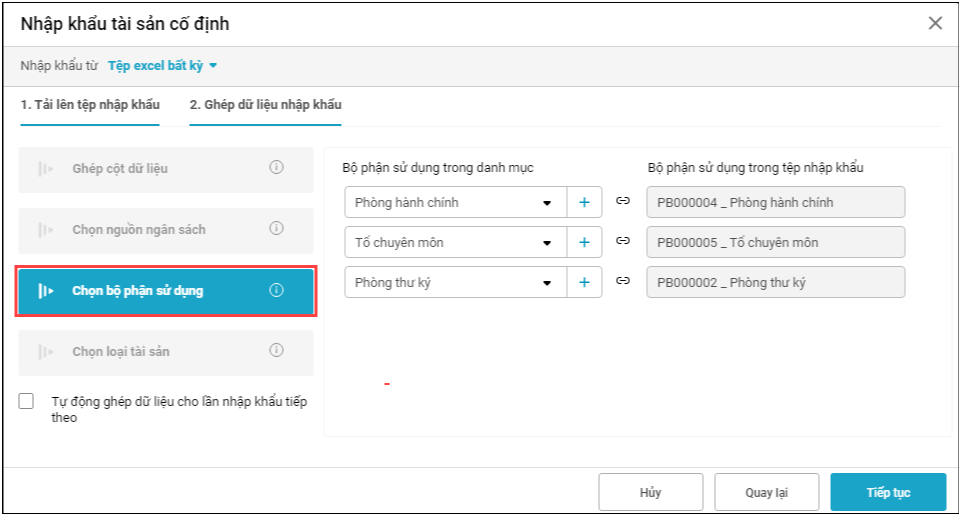Select Ghép dữ liệu nhập khẩu tab
960x515 pixels.
point(266,105)
